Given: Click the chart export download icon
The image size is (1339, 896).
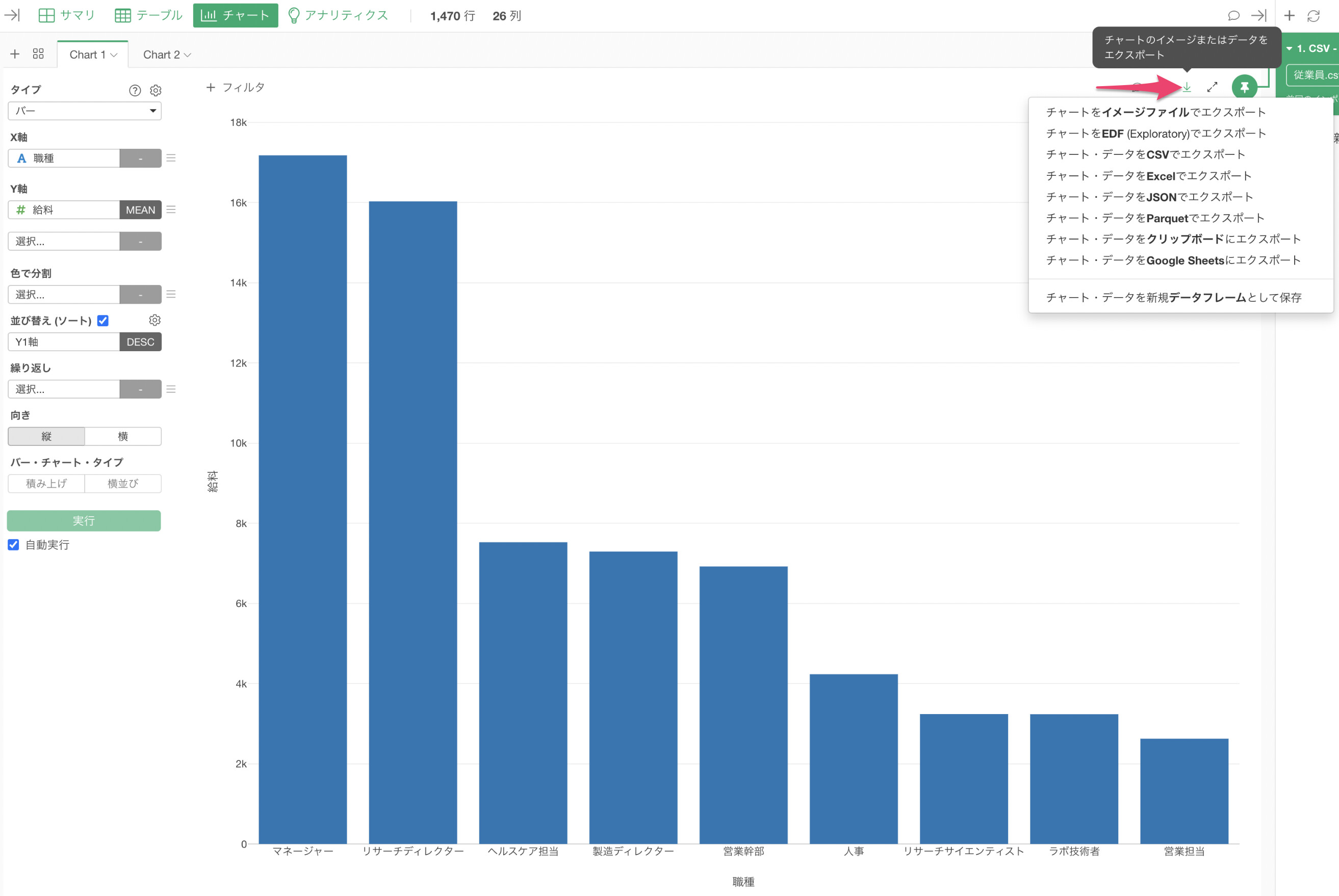Looking at the screenshot, I should [x=1187, y=87].
